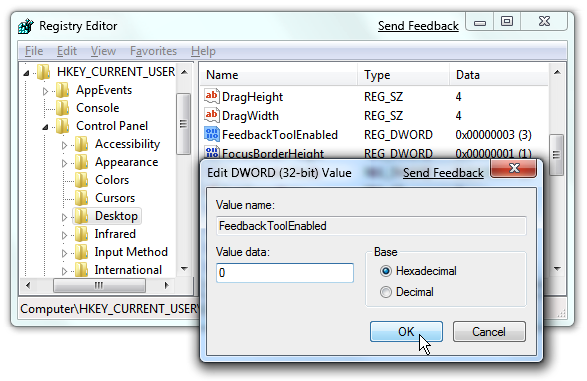Click the Value name field
587x381 pixels.
point(371,226)
